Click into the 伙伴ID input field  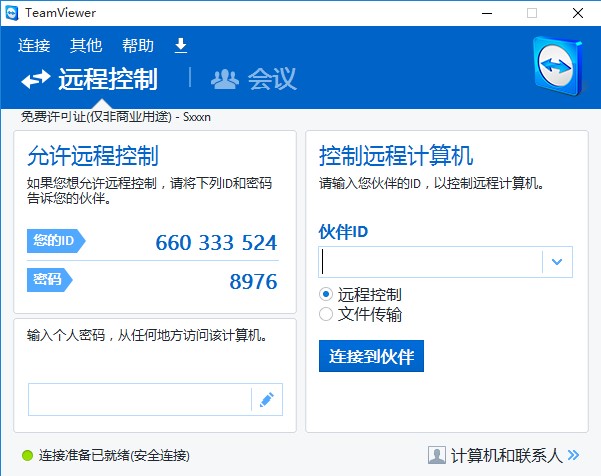click(x=430, y=262)
